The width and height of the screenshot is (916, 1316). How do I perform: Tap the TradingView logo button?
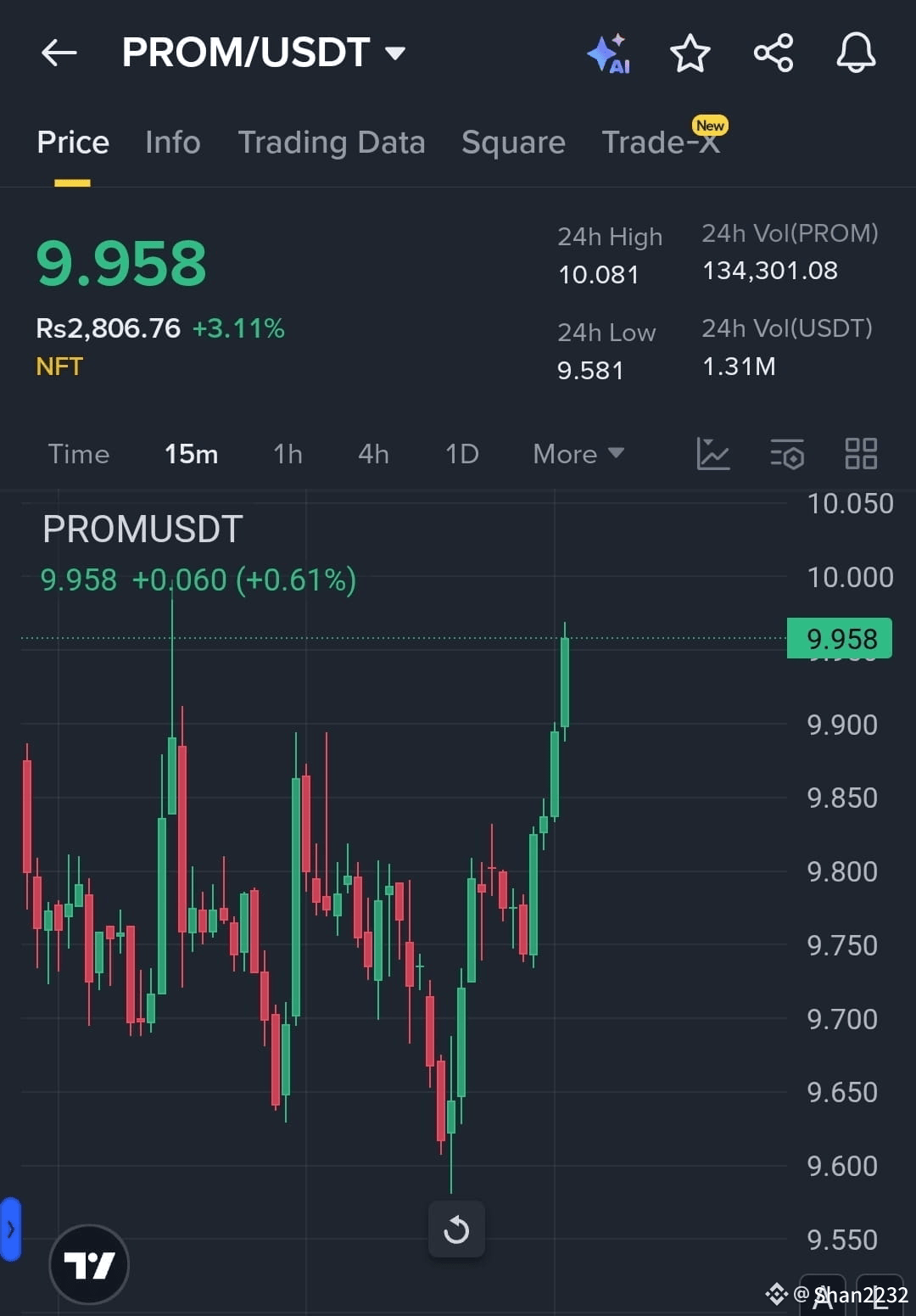click(x=89, y=1265)
